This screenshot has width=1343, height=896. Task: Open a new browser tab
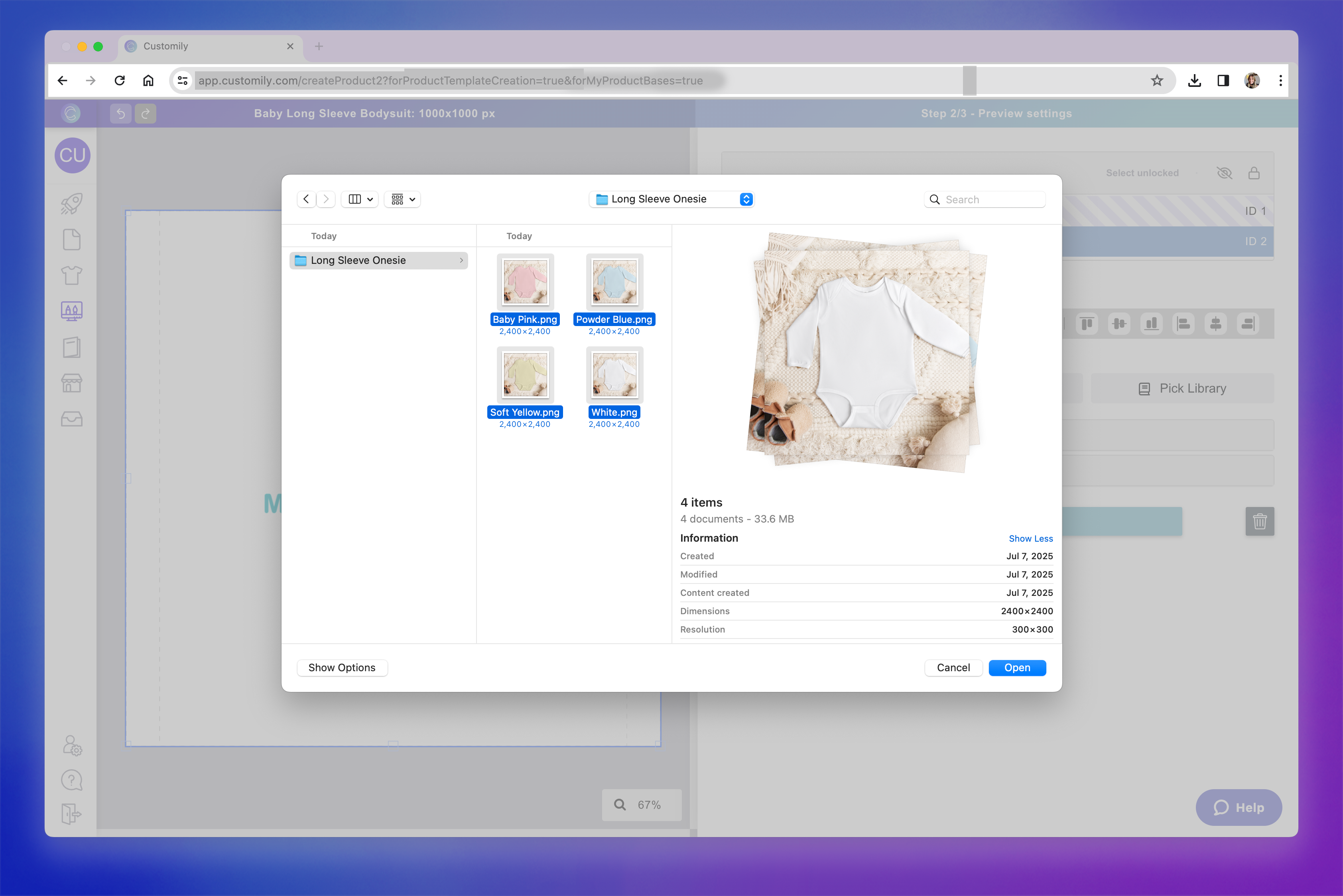pyautogui.click(x=319, y=46)
